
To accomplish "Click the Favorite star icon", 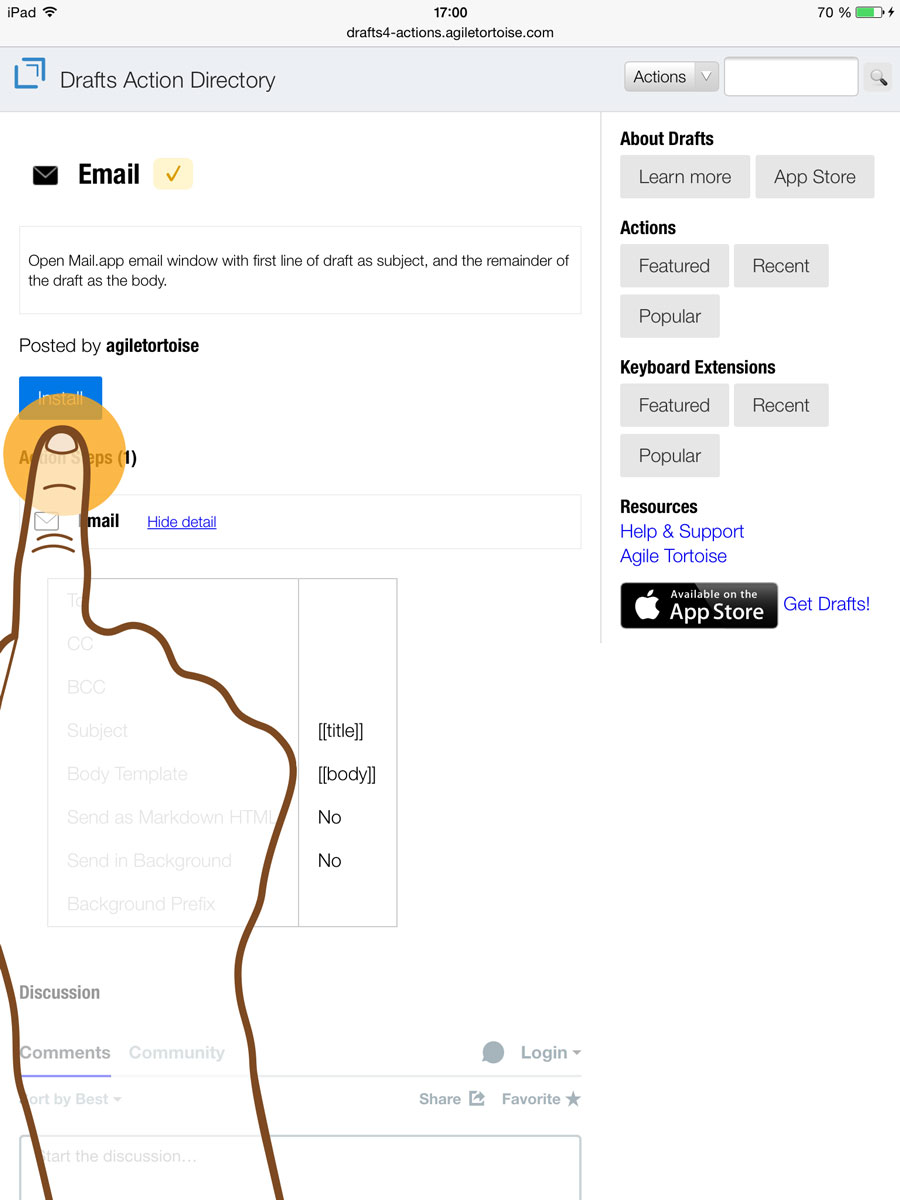I will click(573, 1099).
